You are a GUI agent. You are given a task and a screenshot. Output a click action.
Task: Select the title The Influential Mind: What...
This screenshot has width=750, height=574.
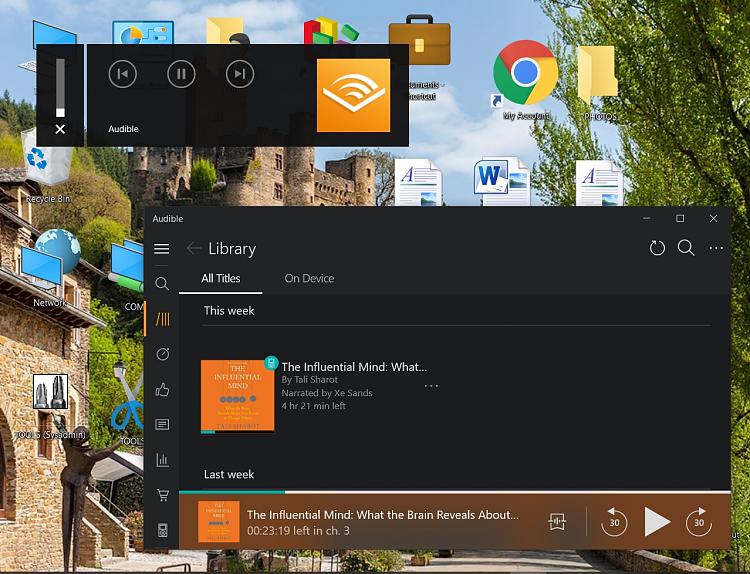pos(354,367)
